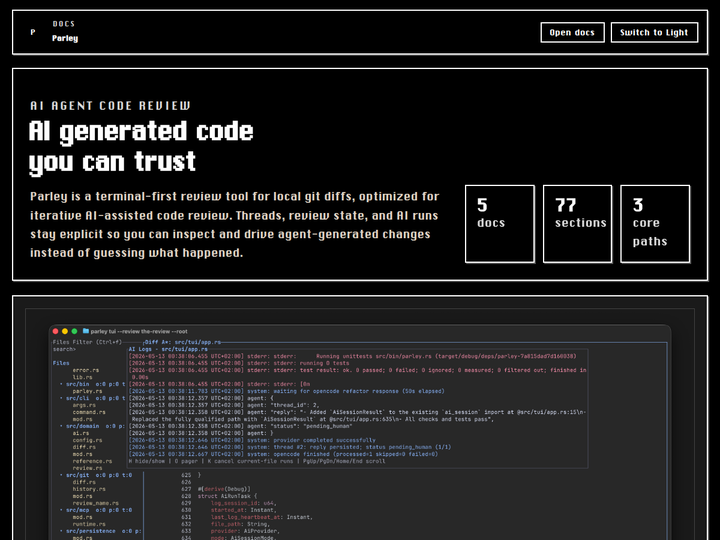Expand the src/domain folder row
This screenshot has height=540, width=720.
92,426
